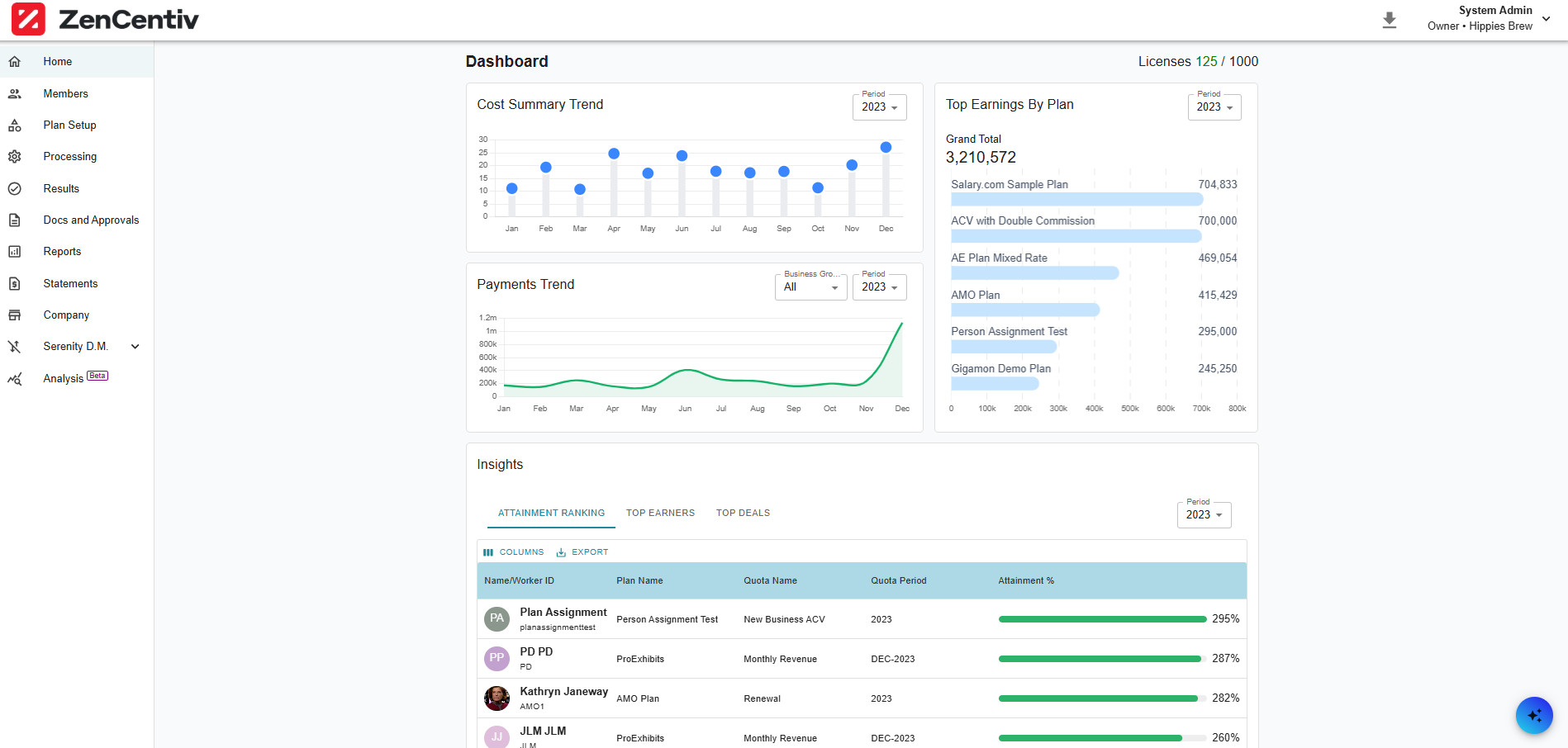Click the Company storefront icon
The height and width of the screenshot is (748, 1568).
(15, 315)
